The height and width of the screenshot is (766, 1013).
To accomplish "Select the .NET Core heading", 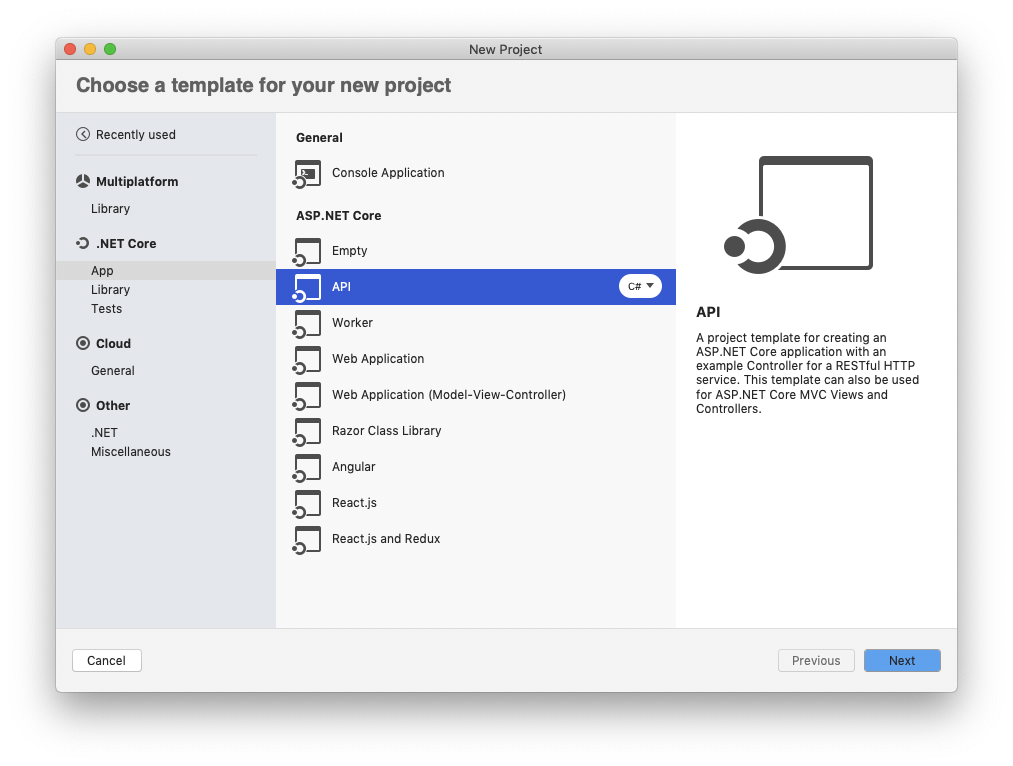I will tap(127, 243).
